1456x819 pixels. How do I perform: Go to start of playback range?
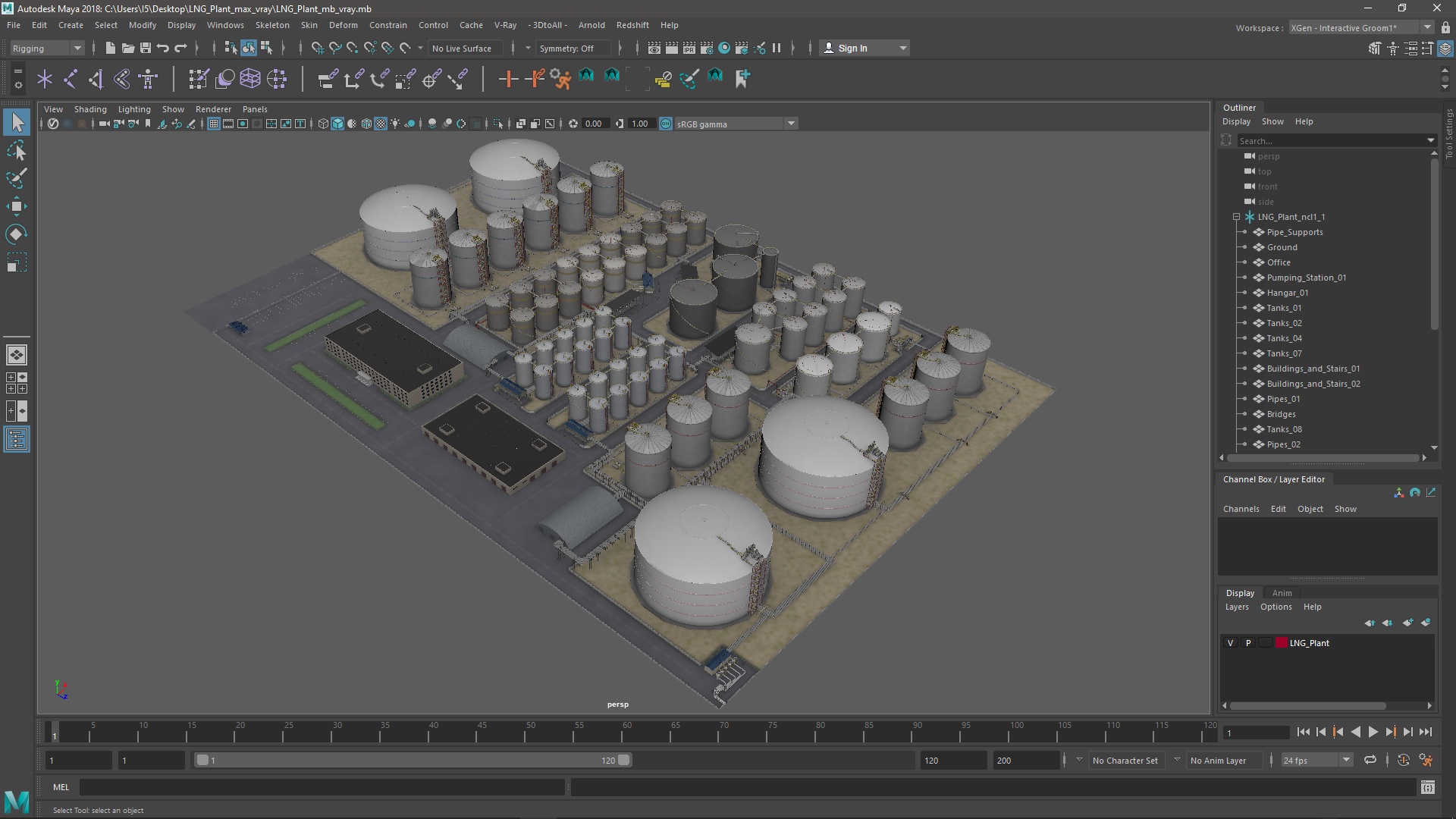(1303, 732)
